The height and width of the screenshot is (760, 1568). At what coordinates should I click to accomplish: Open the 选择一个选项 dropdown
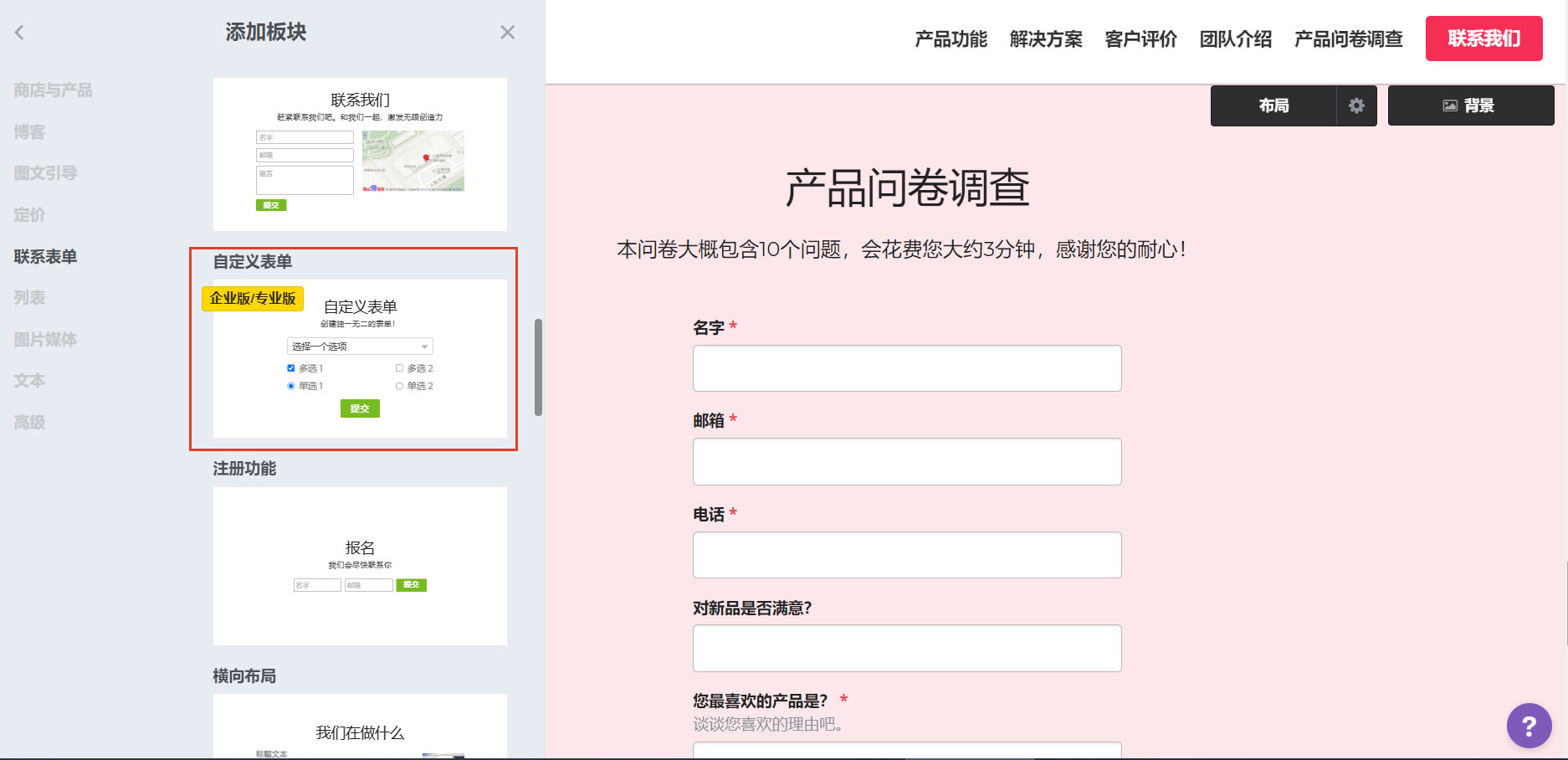pyautogui.click(x=359, y=346)
